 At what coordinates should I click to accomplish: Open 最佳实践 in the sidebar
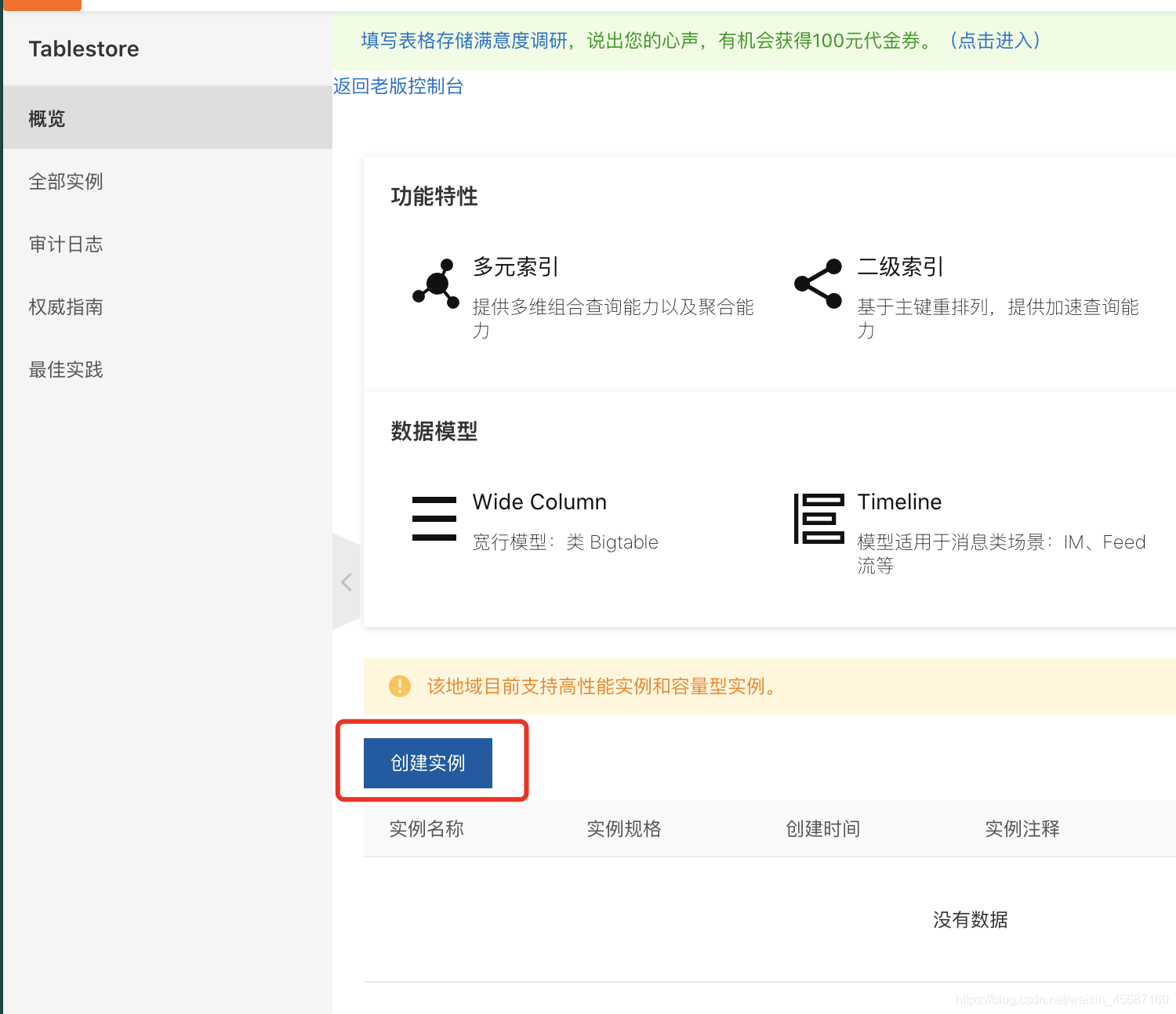[x=168, y=369]
